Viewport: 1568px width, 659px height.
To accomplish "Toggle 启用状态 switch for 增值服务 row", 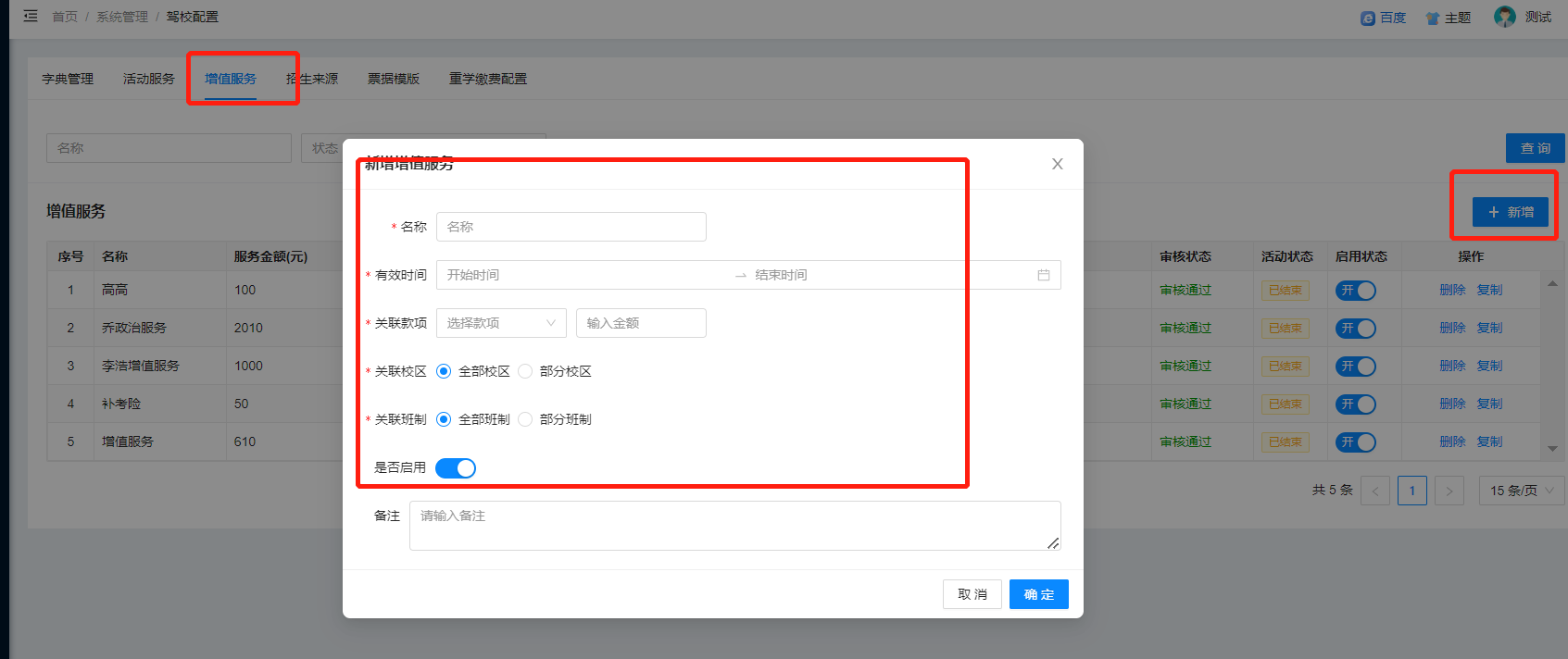I will click(1356, 442).
